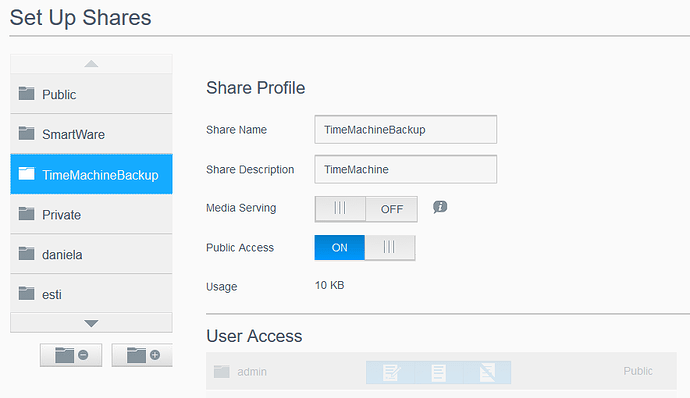Click the Share Description input field
The height and width of the screenshot is (398, 690).
(406, 169)
